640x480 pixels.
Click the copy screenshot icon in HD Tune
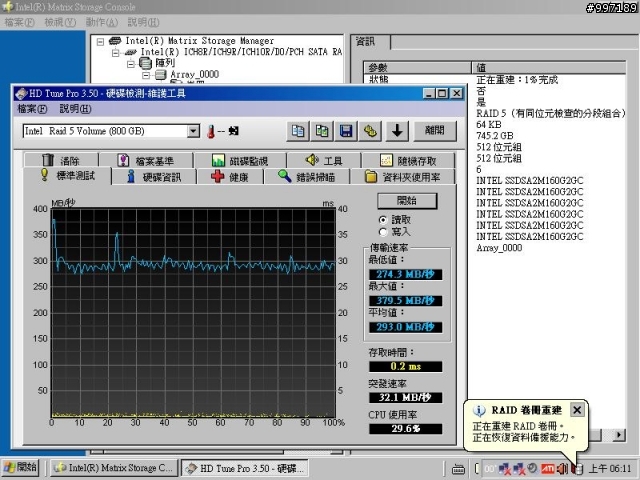[x=322, y=131]
